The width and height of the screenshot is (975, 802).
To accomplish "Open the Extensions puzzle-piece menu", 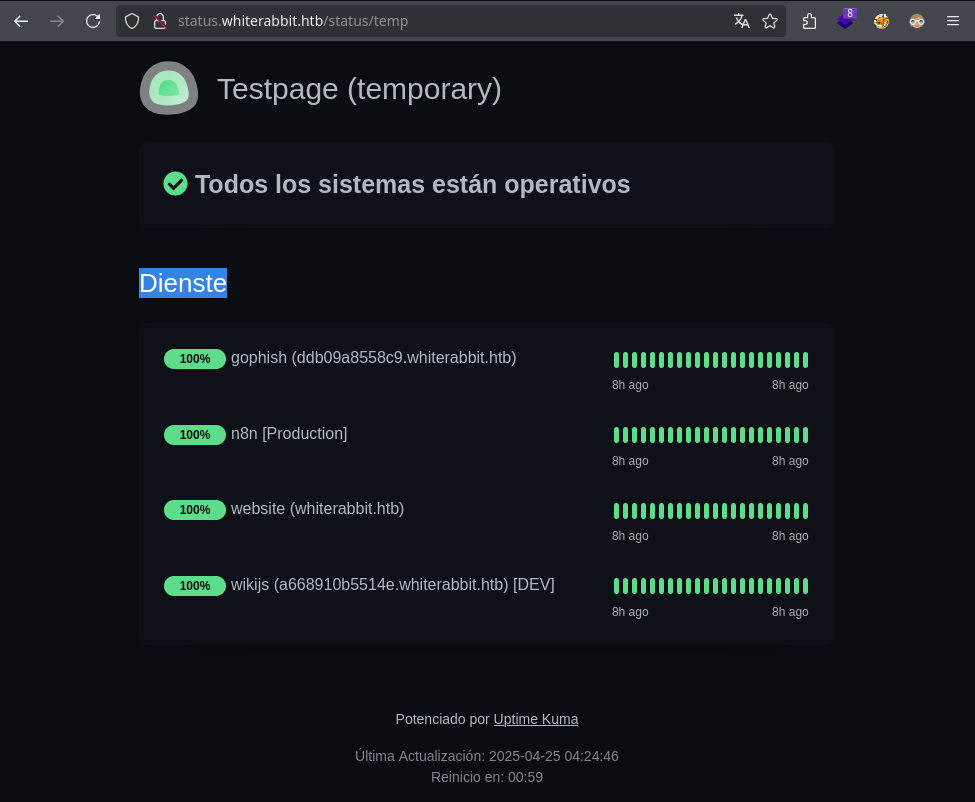I will coord(809,21).
